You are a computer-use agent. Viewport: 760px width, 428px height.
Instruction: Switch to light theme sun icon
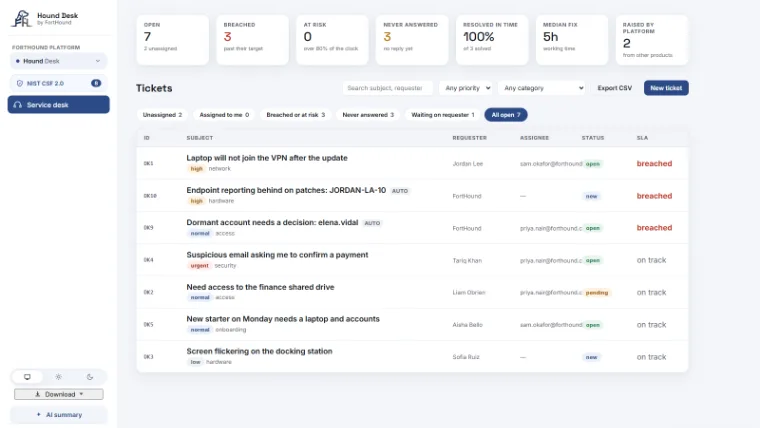tap(58, 377)
